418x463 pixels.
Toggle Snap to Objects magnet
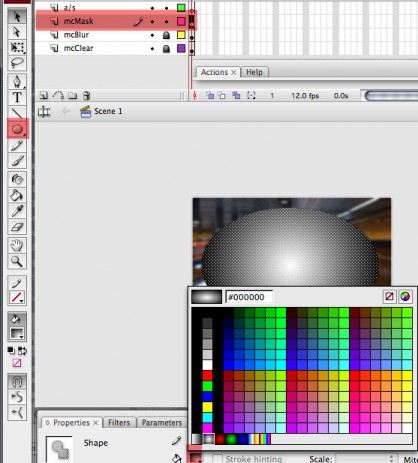point(17,381)
